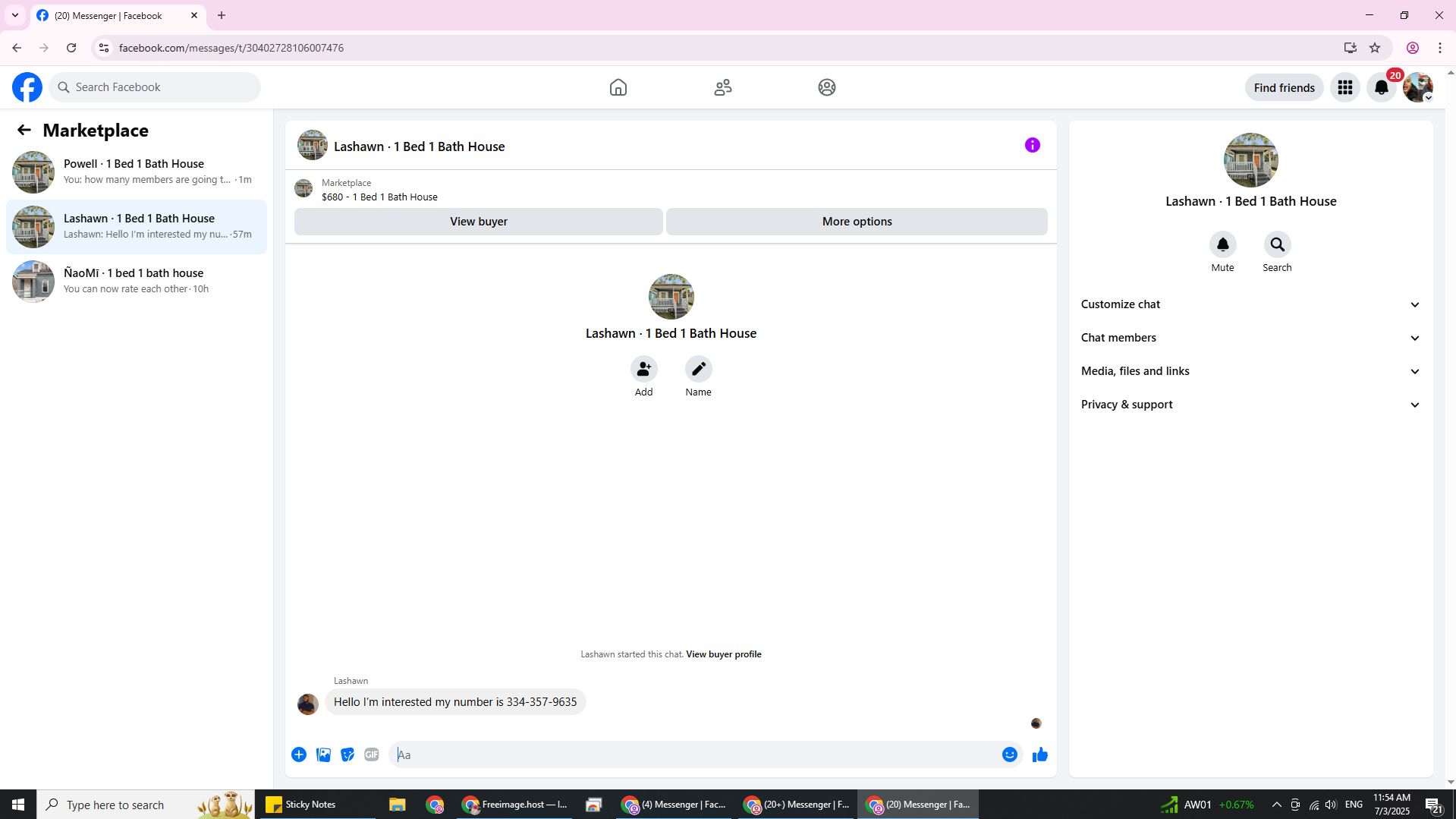
Task: Open the Facebook logo home link
Action: [27, 87]
